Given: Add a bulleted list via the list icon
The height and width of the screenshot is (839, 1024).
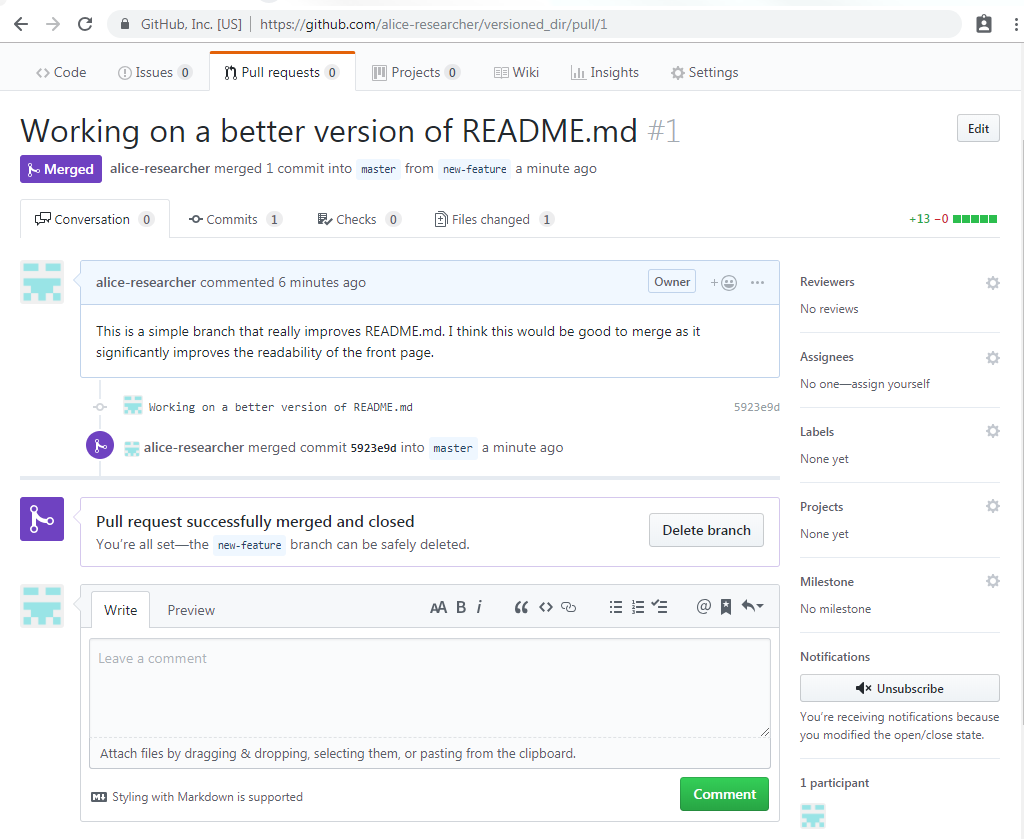Looking at the screenshot, I should coord(616,606).
